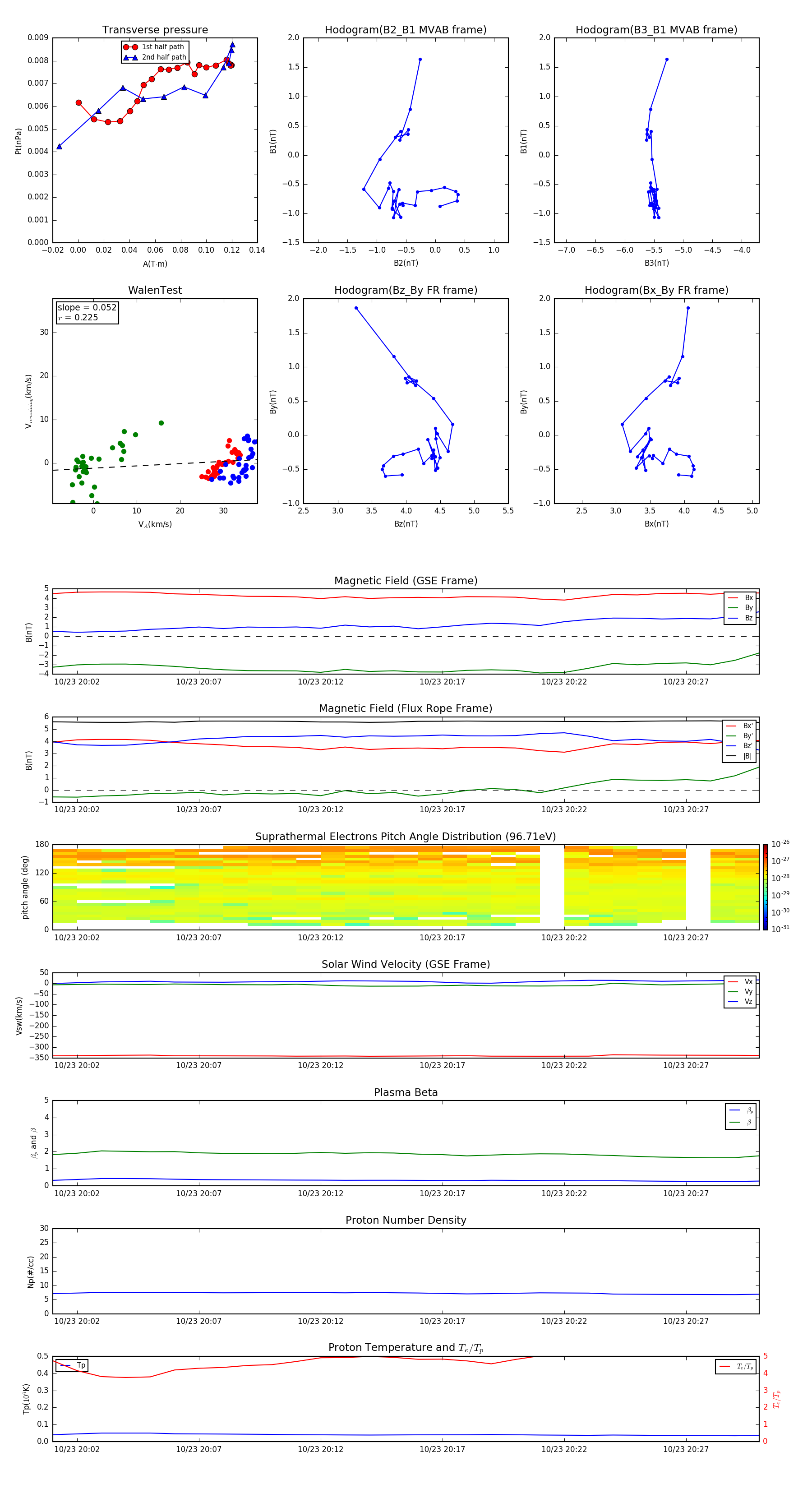This screenshot has width=812, height=1489.
Task: Click the 'Bz(nT)' x-axis label
Action: [406, 524]
